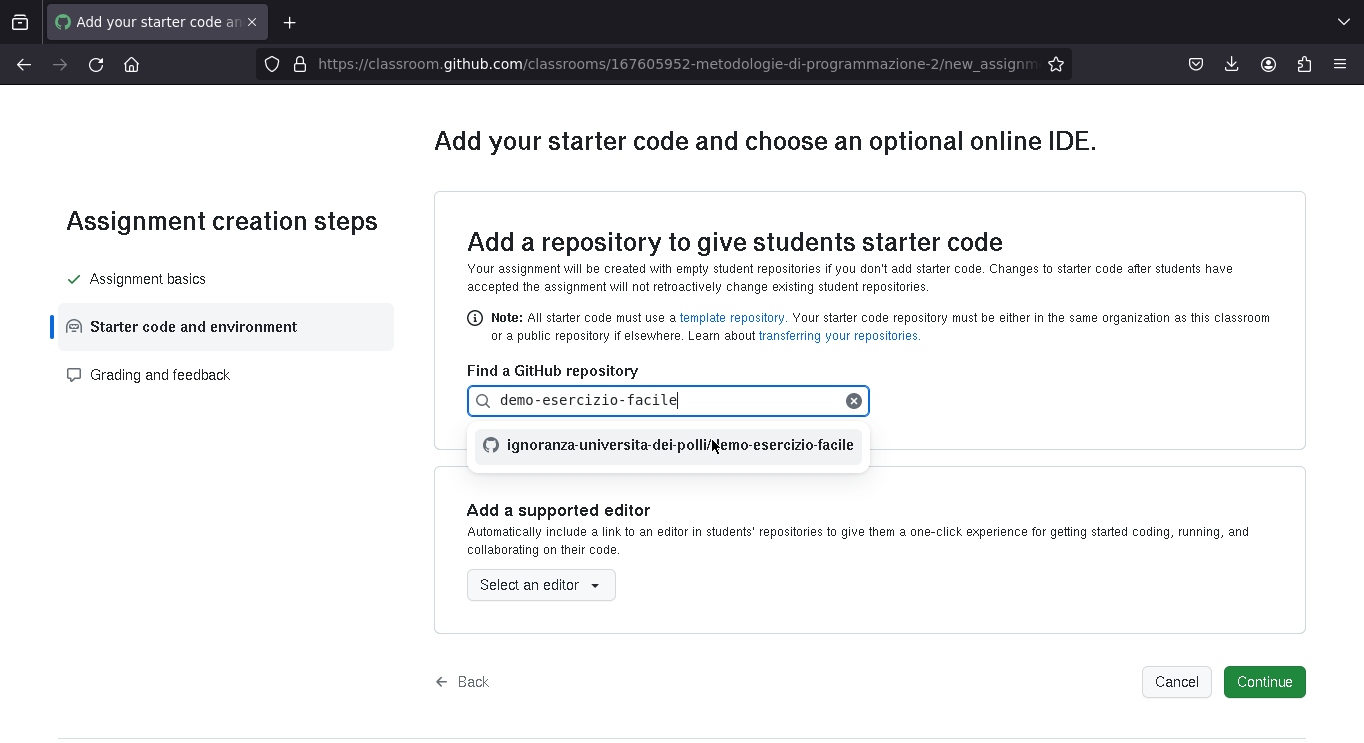Click the Find a GitHub repository field
Screen dimensions: 1364x743
(x=668, y=401)
